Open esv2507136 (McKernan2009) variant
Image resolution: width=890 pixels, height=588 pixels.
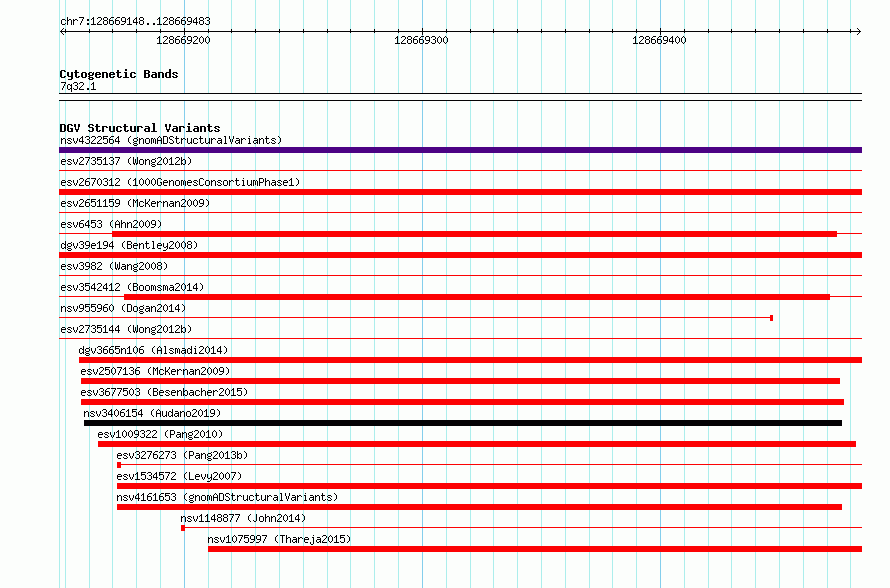click(155, 371)
